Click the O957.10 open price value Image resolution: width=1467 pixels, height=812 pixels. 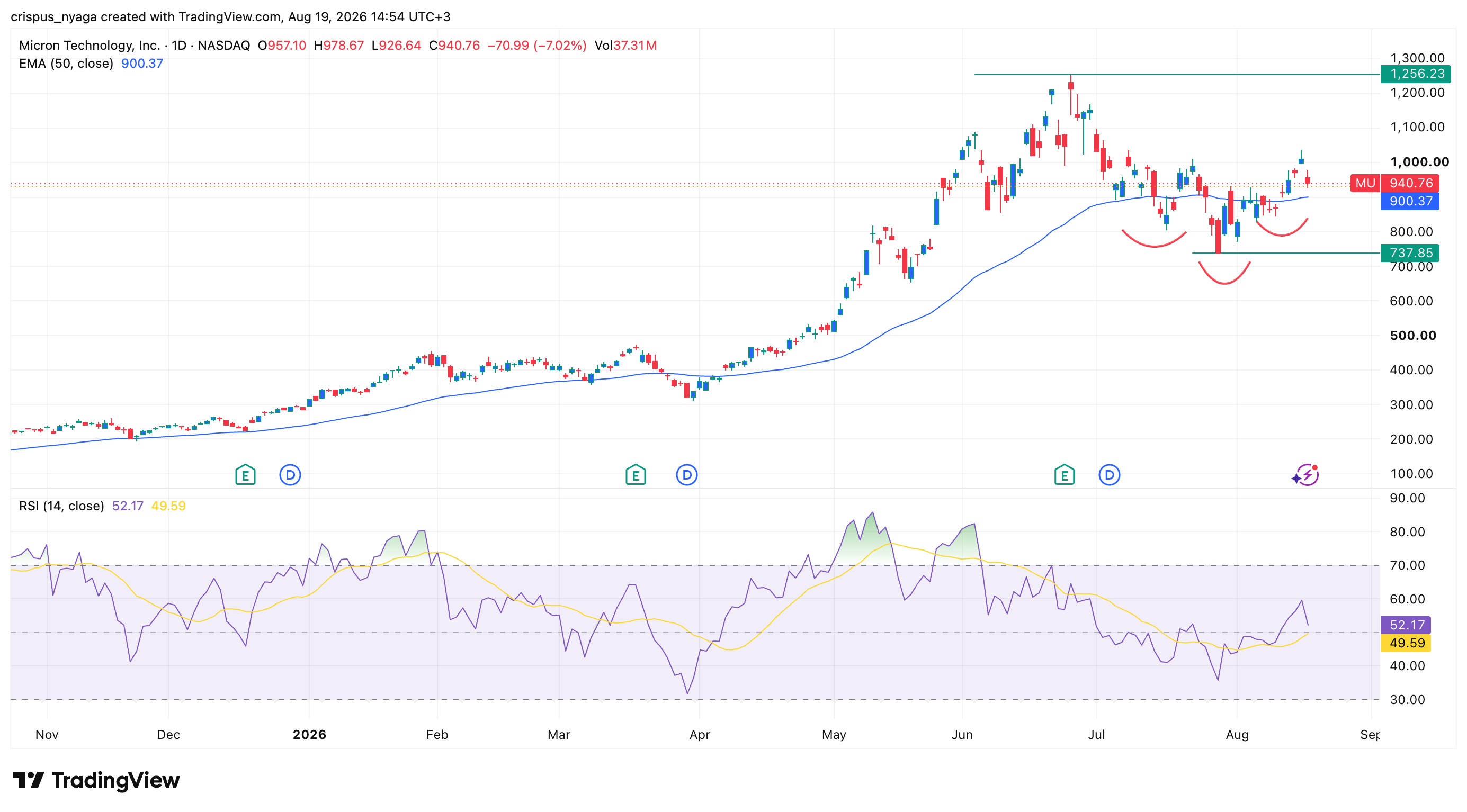tap(282, 46)
